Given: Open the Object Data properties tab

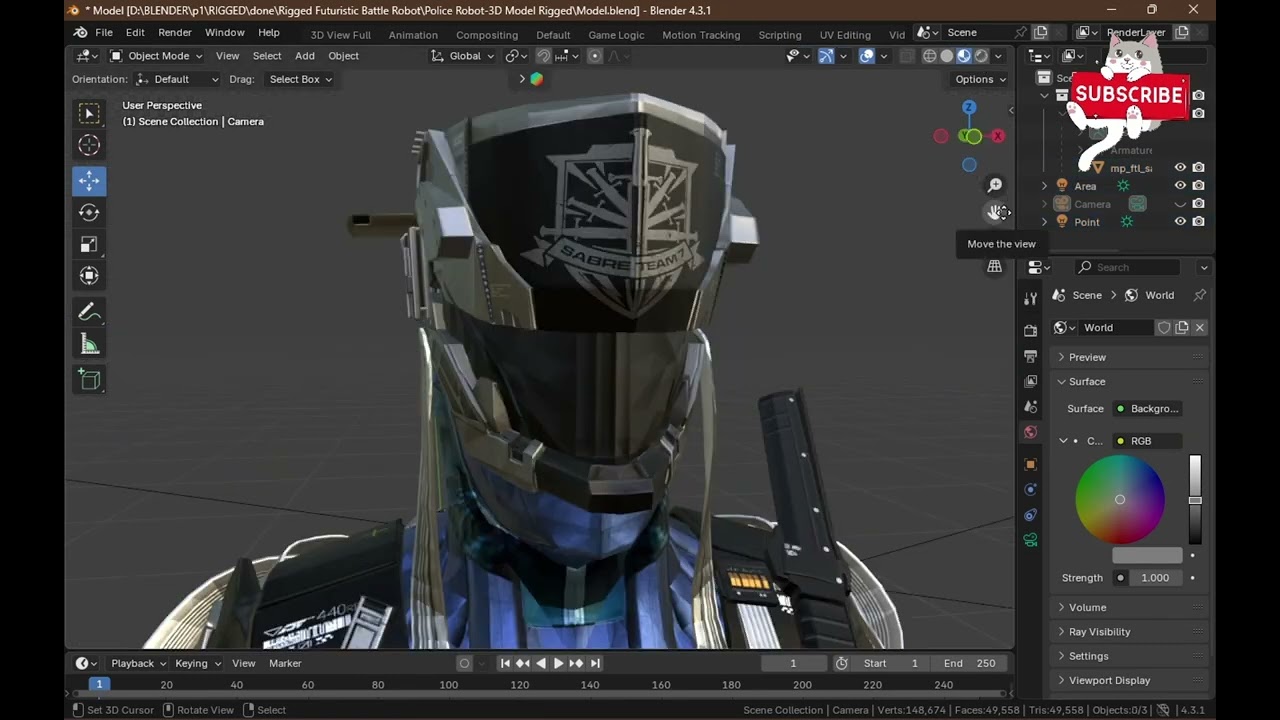Looking at the screenshot, I should point(1031,540).
